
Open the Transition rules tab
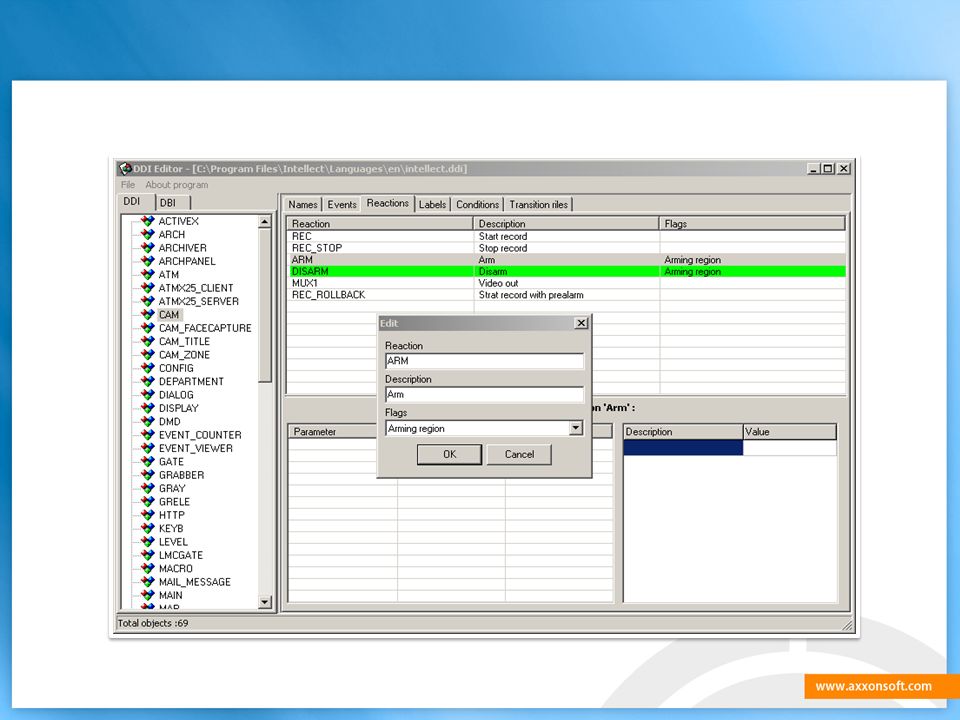[539, 204]
